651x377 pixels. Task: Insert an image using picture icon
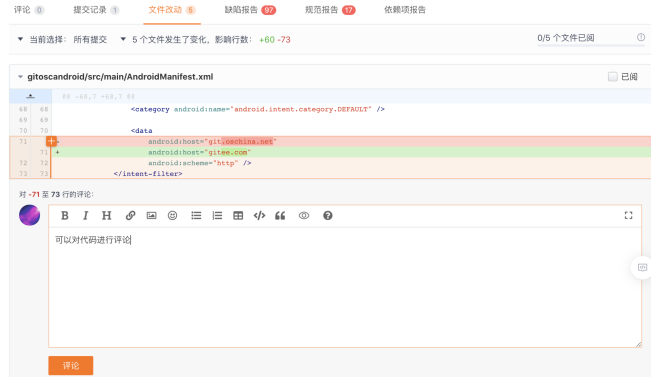click(152, 215)
